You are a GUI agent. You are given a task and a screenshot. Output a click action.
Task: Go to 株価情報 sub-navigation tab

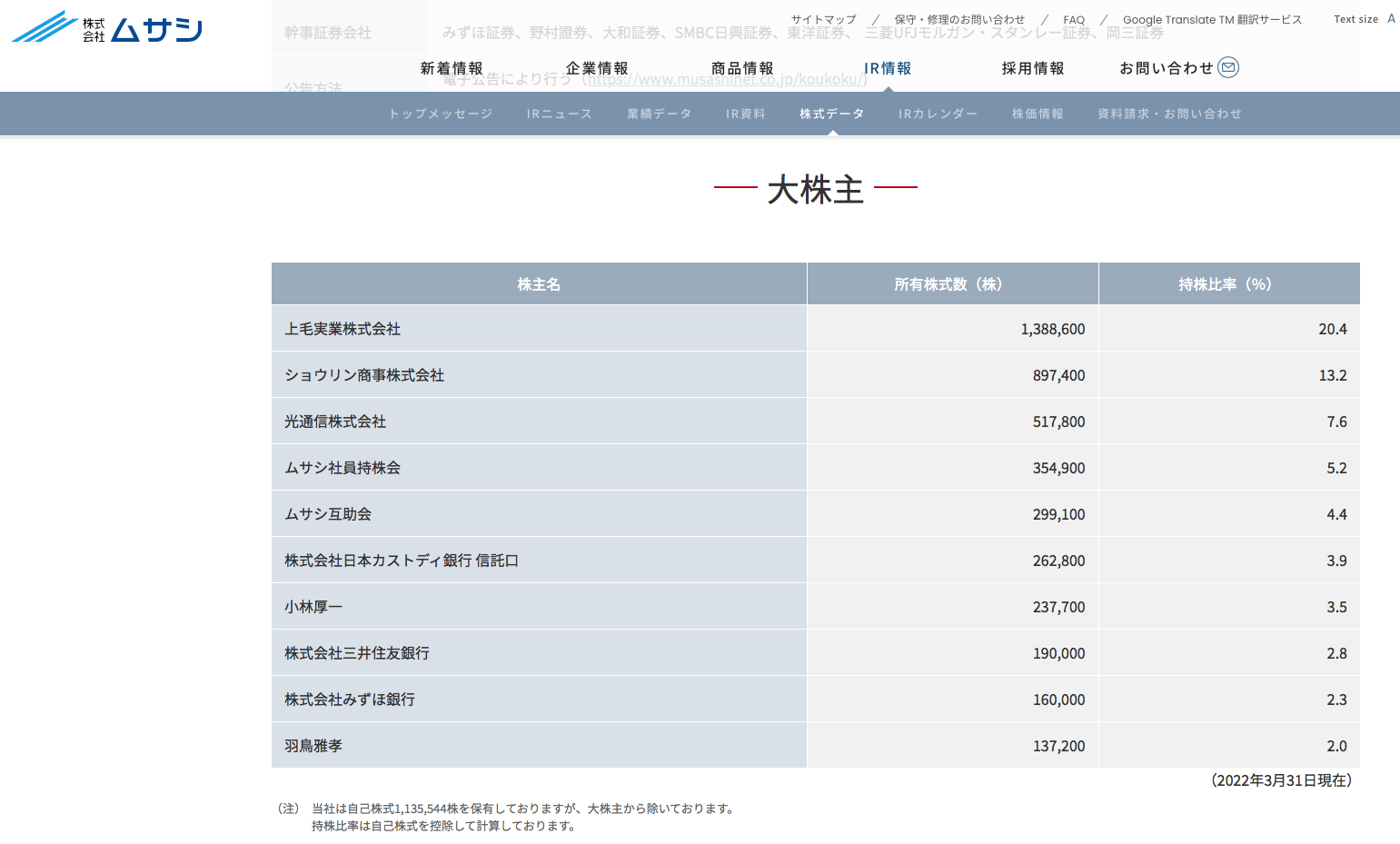click(x=1038, y=114)
